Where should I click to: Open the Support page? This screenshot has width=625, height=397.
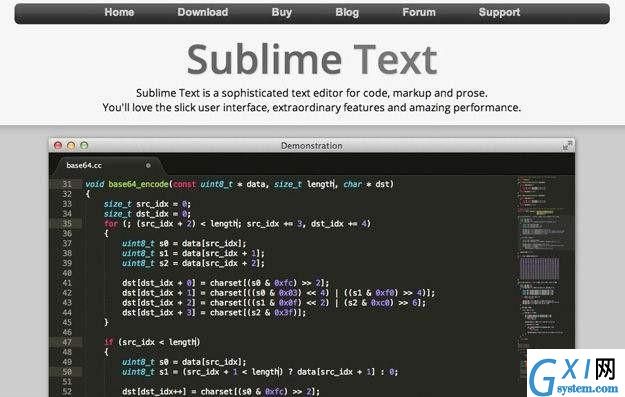499,12
